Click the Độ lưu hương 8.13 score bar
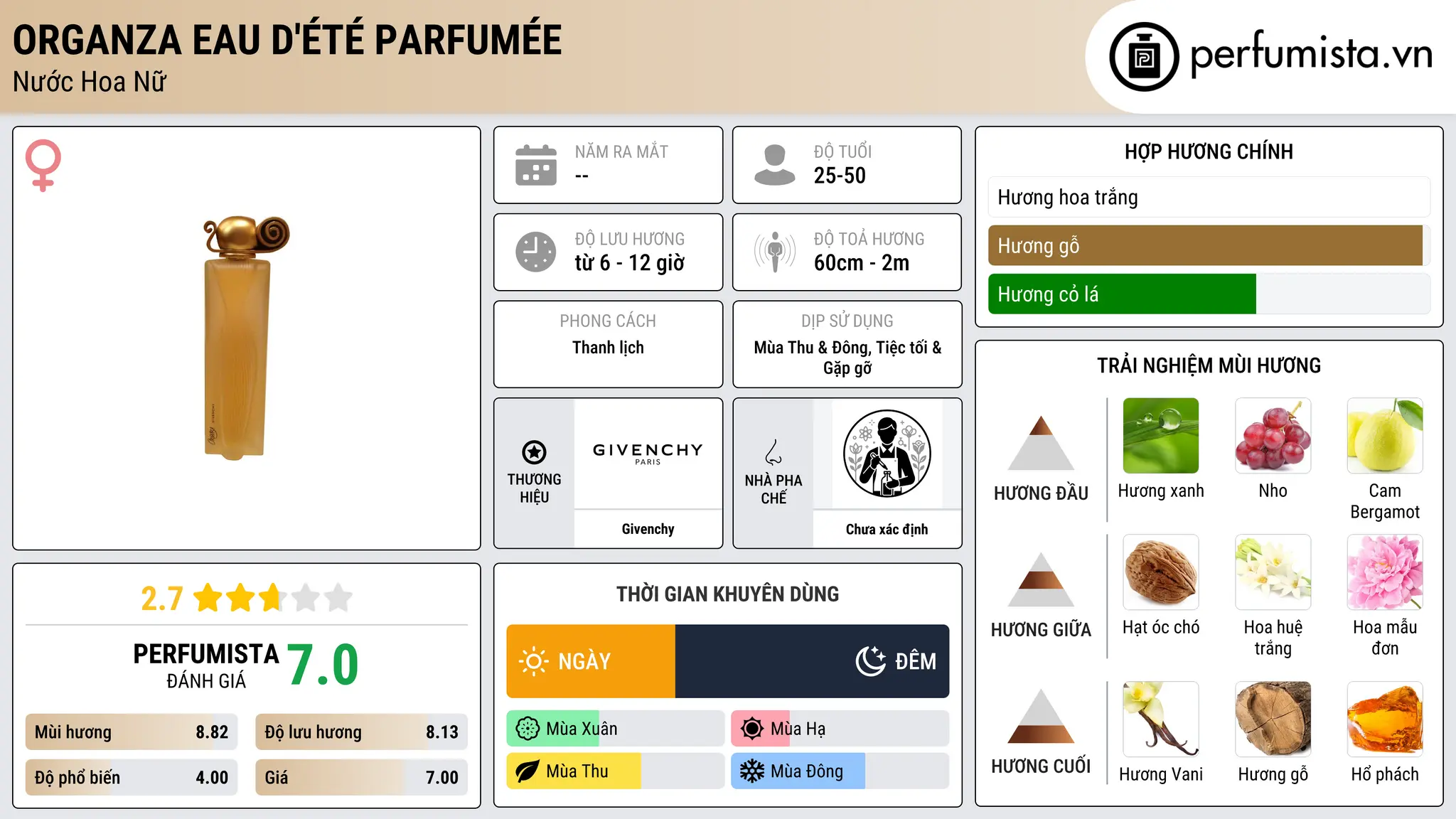The height and width of the screenshot is (819, 1456). pos(361,732)
